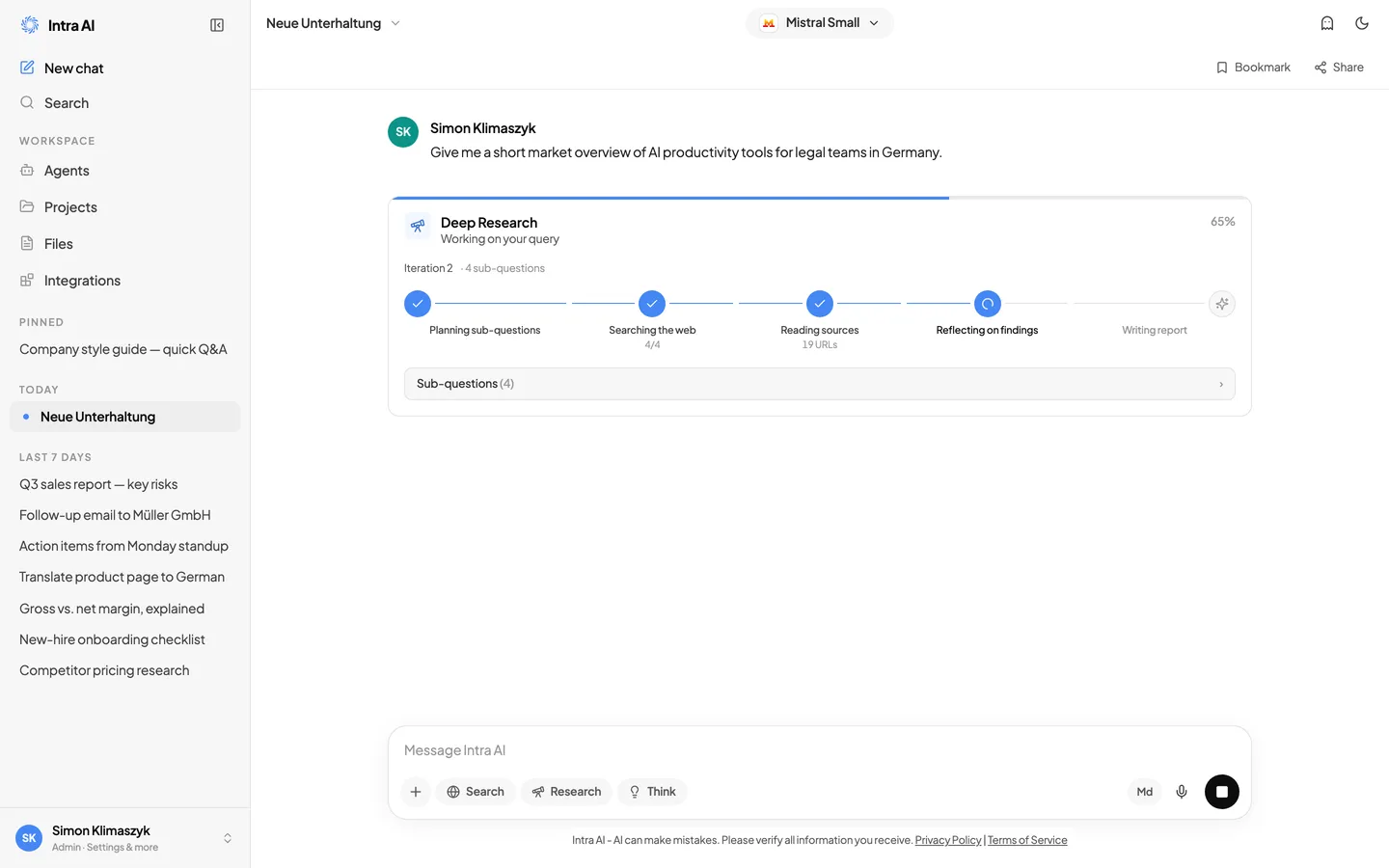This screenshot has height=868, width=1389.
Task: Click the Deep Research telescope icon
Action: coord(418,227)
